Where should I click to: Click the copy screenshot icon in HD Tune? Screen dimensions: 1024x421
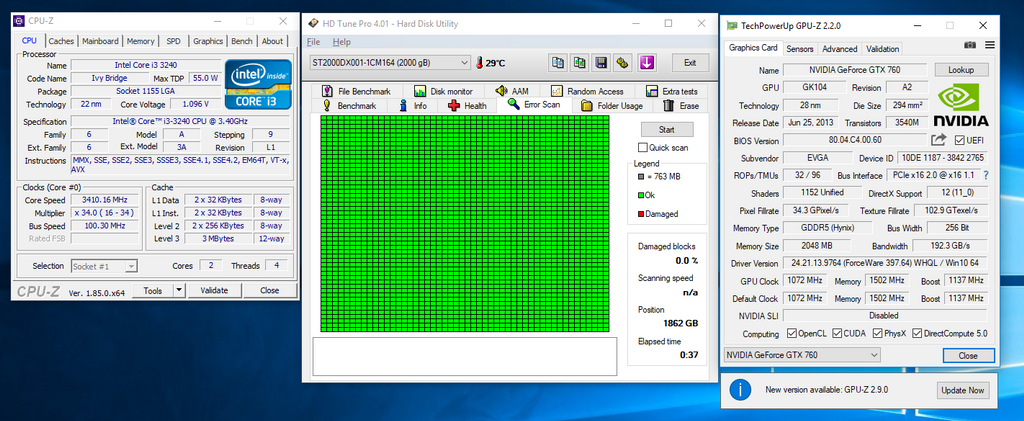click(579, 63)
